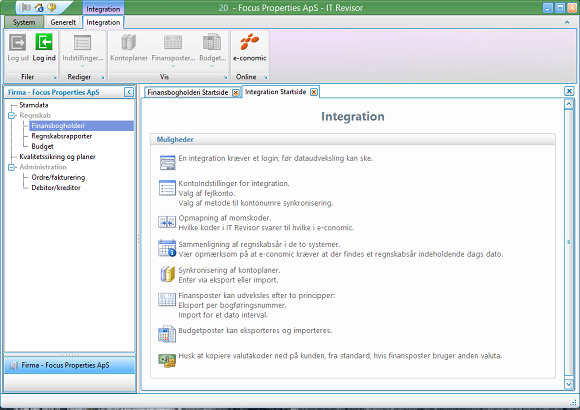Click the Muligheder section header
The height and width of the screenshot is (410, 580).
pyautogui.click(x=353, y=140)
